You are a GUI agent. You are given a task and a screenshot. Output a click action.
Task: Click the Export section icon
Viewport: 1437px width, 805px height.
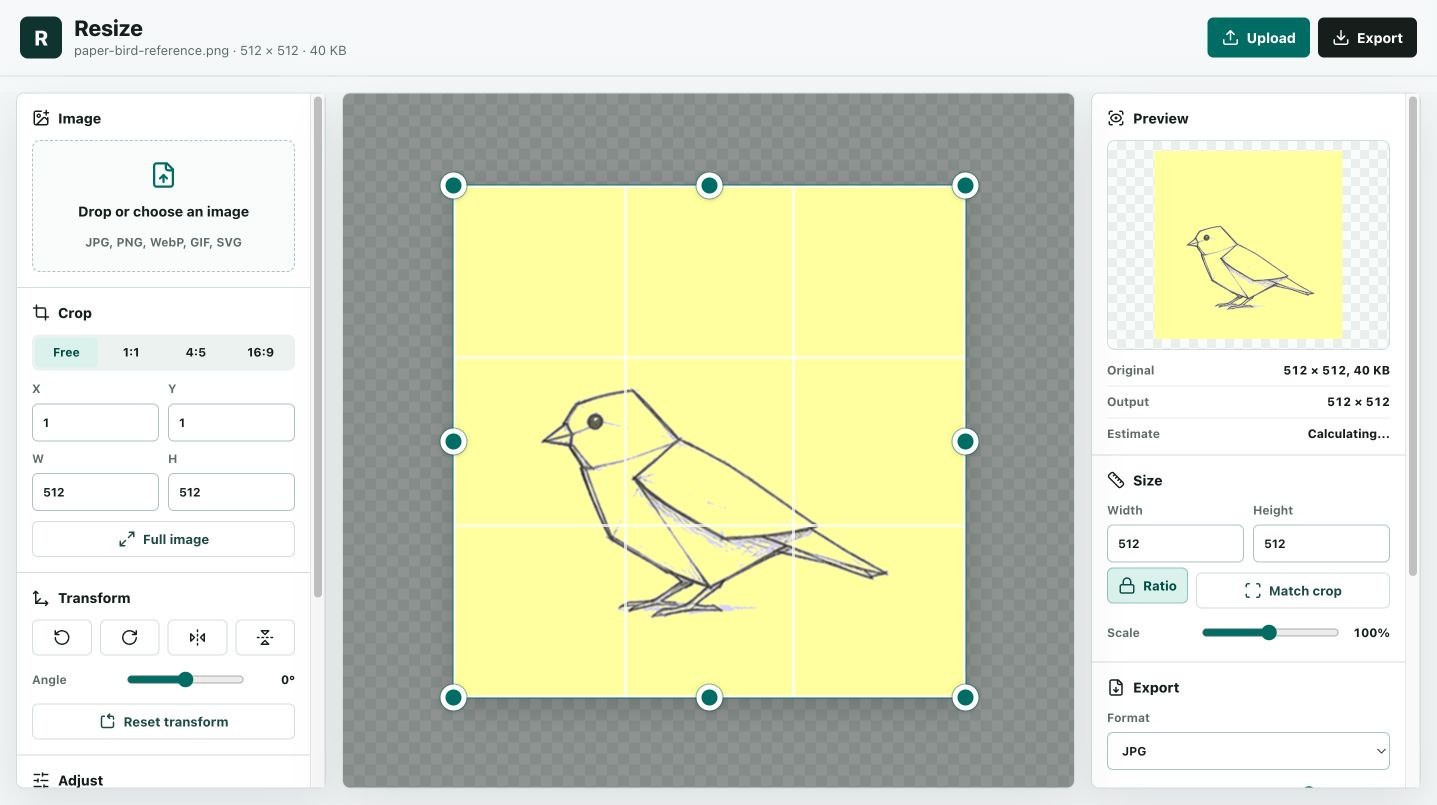point(1116,687)
